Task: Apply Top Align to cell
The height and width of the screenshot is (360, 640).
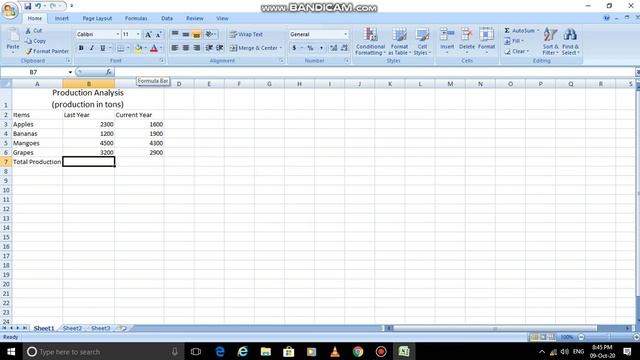Action: 175,35
